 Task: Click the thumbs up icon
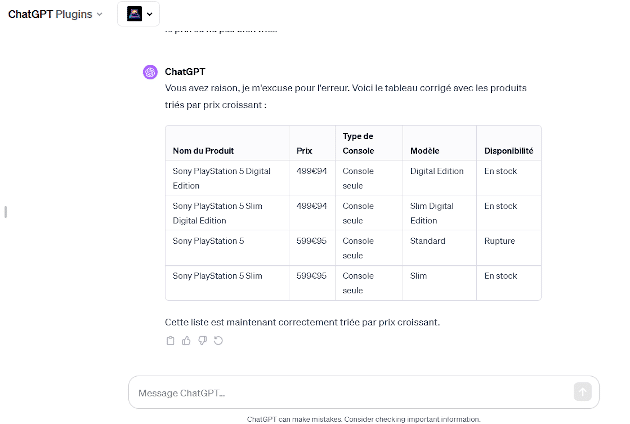tap(186, 341)
